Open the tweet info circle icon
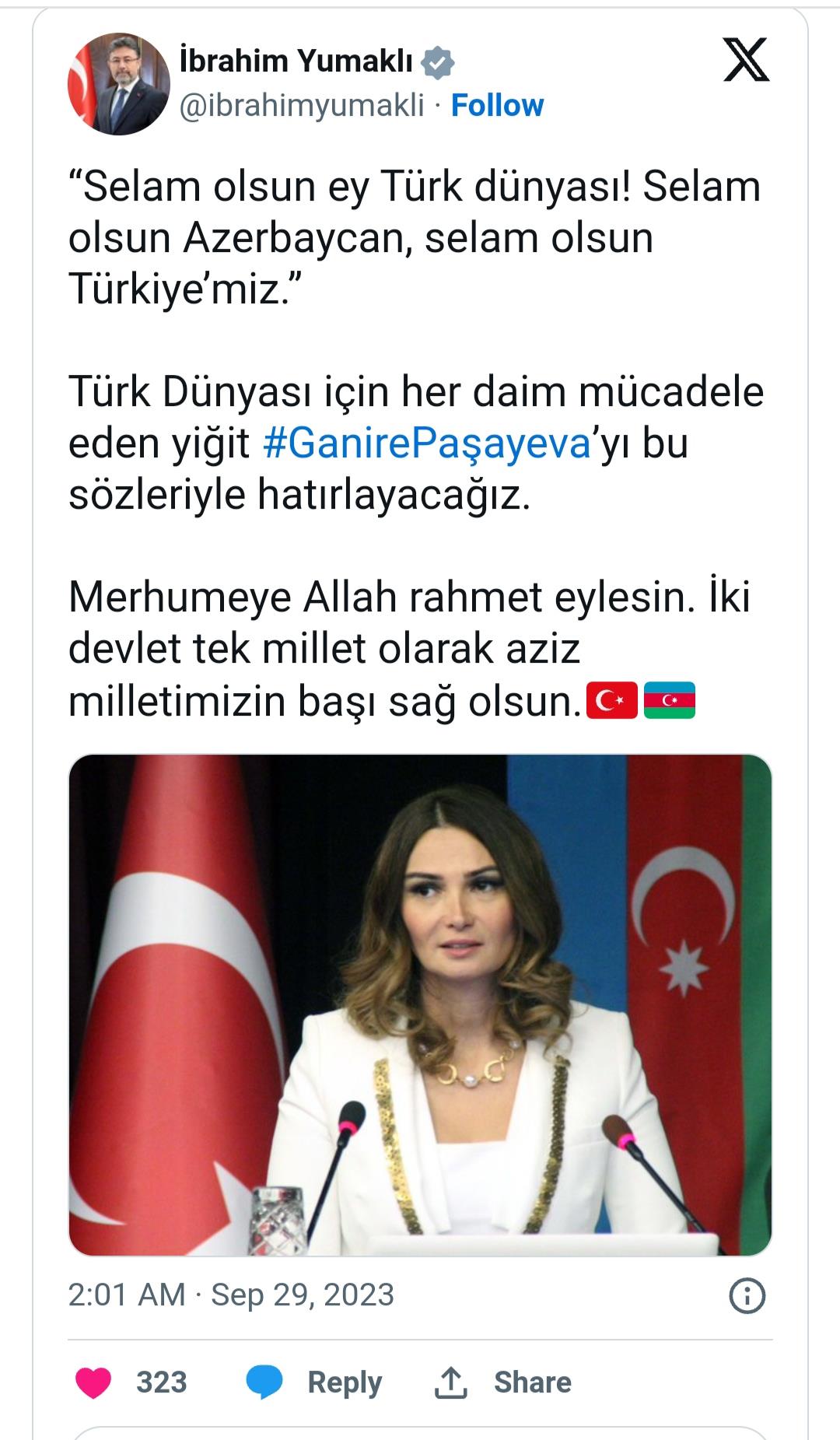The height and width of the screenshot is (1440, 840). (747, 1296)
